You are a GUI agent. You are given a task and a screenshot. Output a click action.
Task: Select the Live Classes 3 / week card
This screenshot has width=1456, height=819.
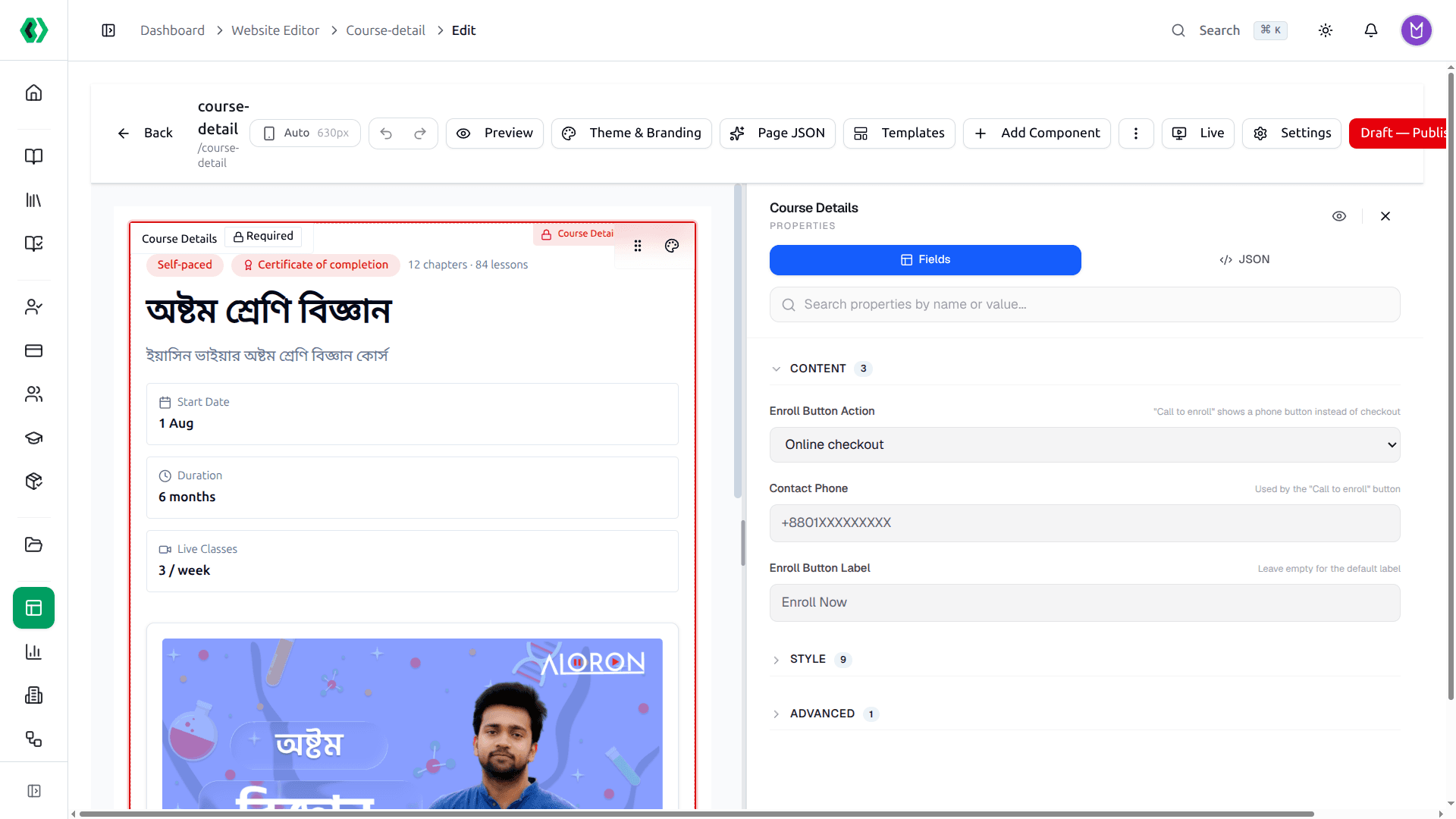(x=412, y=561)
